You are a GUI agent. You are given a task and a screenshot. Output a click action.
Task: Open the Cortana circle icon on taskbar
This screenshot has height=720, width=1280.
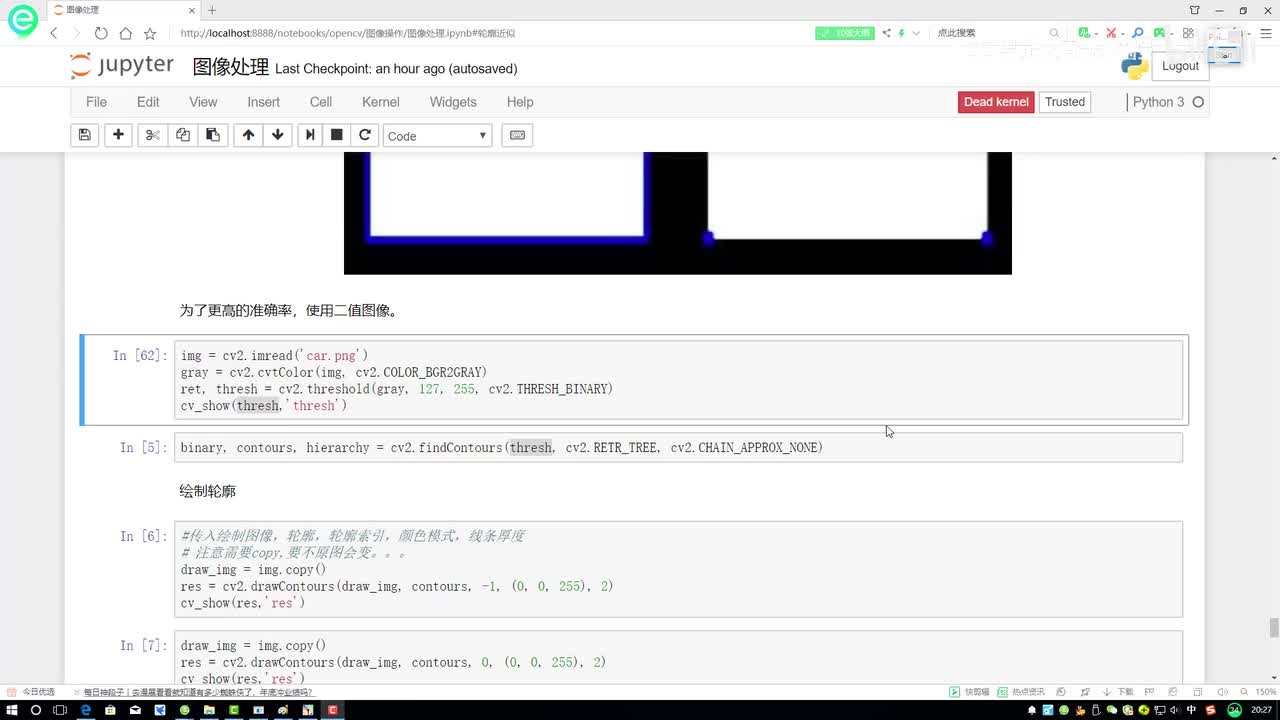(36, 710)
